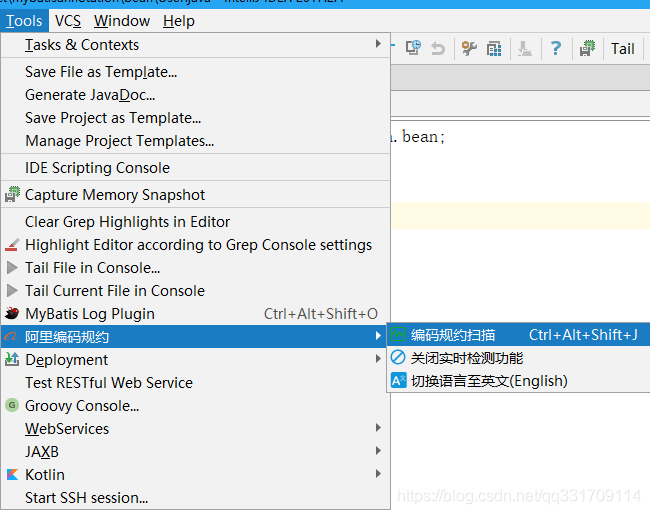The width and height of the screenshot is (650, 514).
Task: Click the Ctrl+Alt+Shift+J shortcut text
Action: pyautogui.click(x=583, y=335)
